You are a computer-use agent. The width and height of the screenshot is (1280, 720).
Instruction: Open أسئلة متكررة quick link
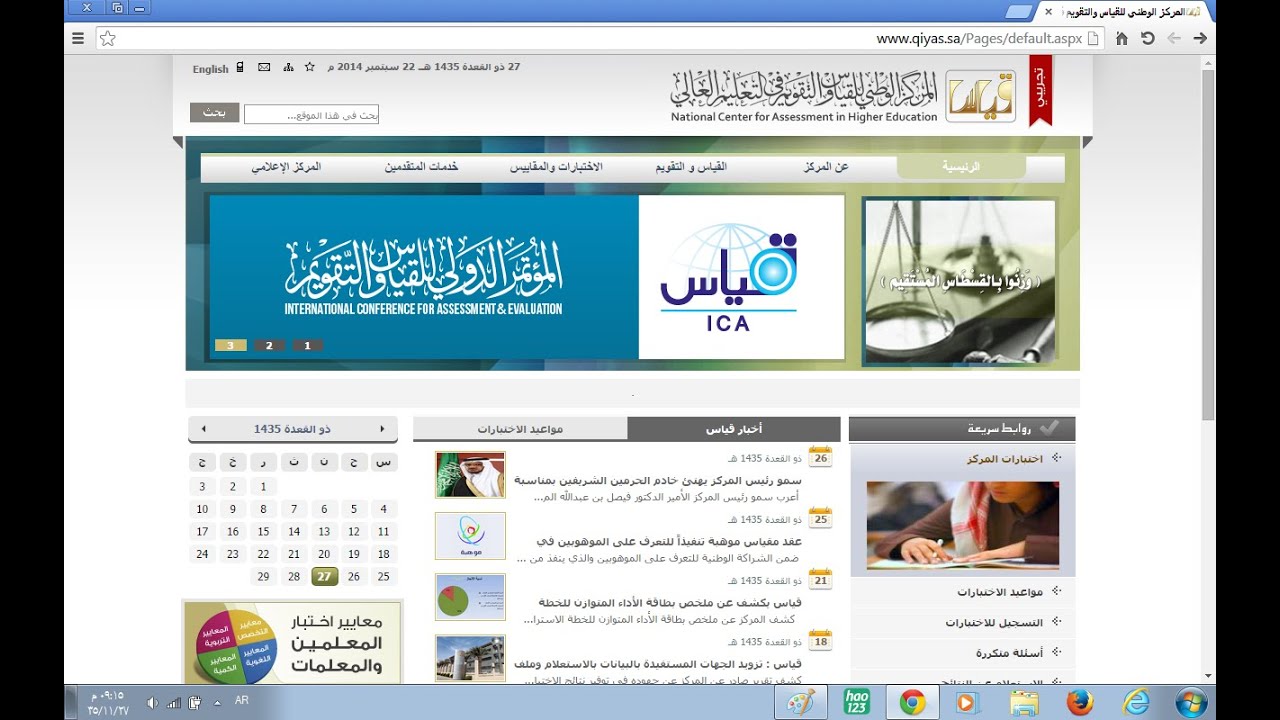1010,653
